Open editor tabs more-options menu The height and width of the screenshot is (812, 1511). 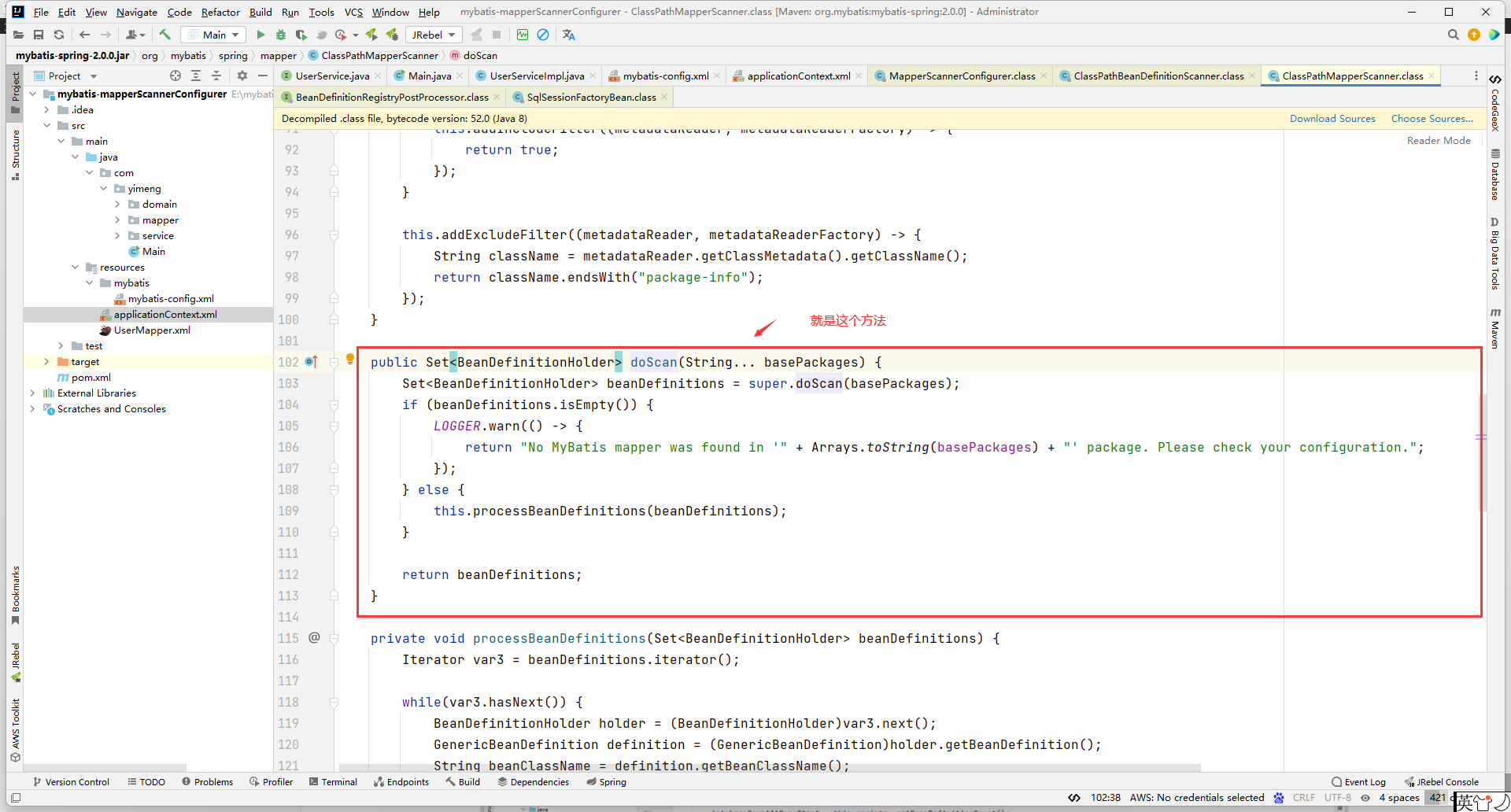pyautogui.click(x=1476, y=76)
